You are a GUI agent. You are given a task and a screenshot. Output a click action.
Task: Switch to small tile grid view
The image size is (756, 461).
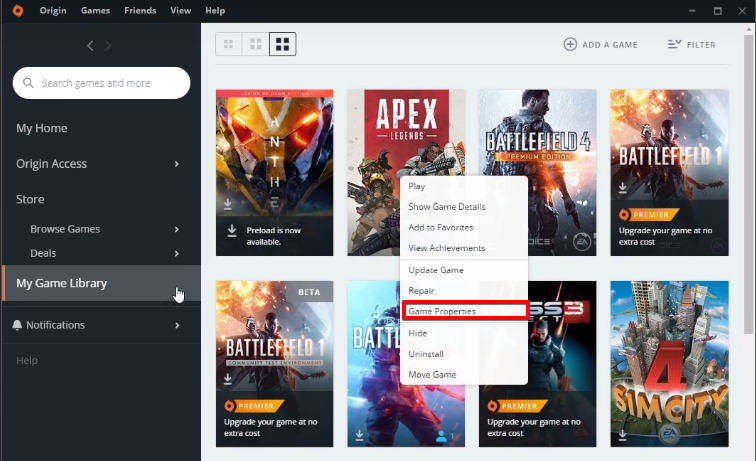(229, 44)
